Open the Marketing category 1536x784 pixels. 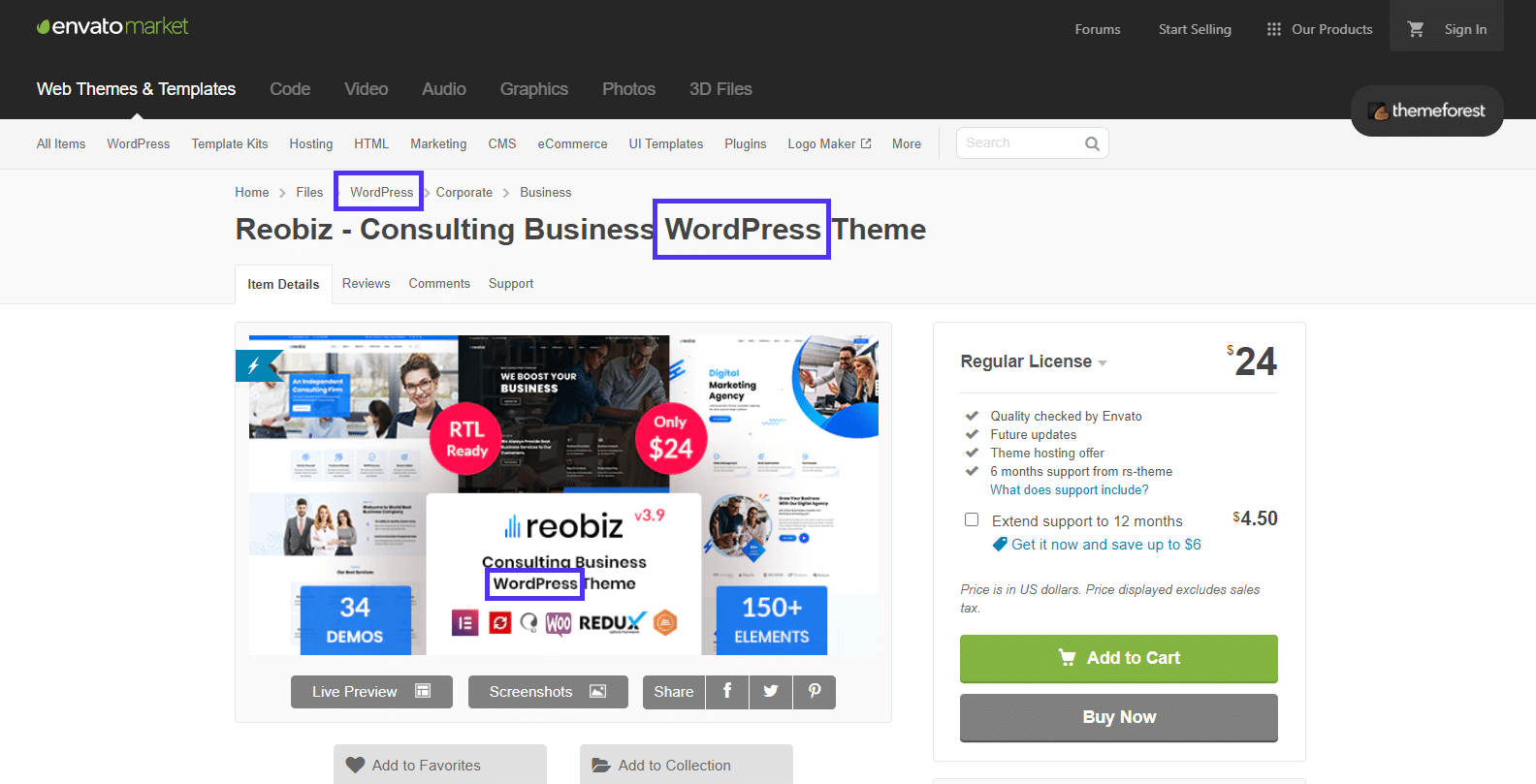pyautogui.click(x=438, y=143)
